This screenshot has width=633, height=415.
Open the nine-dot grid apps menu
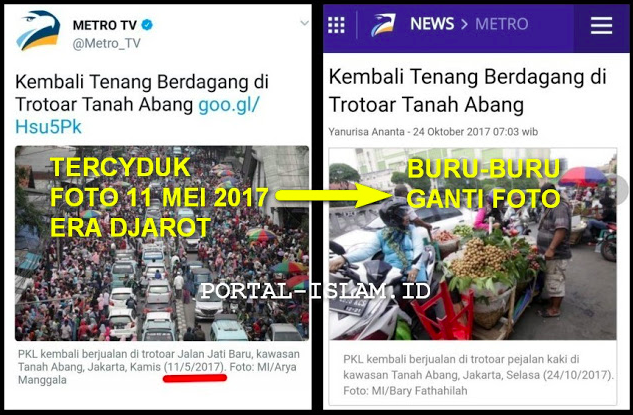(x=336, y=25)
